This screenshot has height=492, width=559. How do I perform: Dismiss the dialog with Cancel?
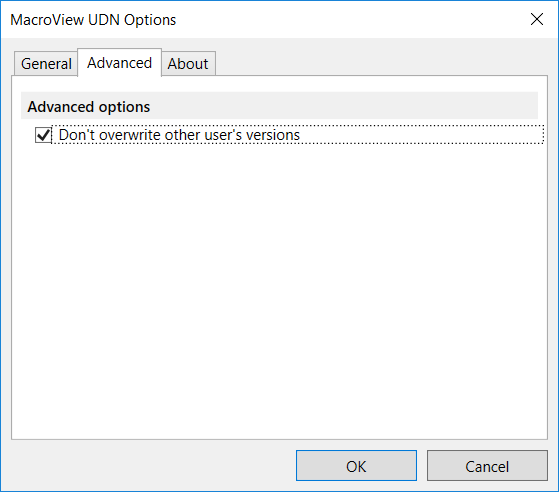[x=487, y=466]
